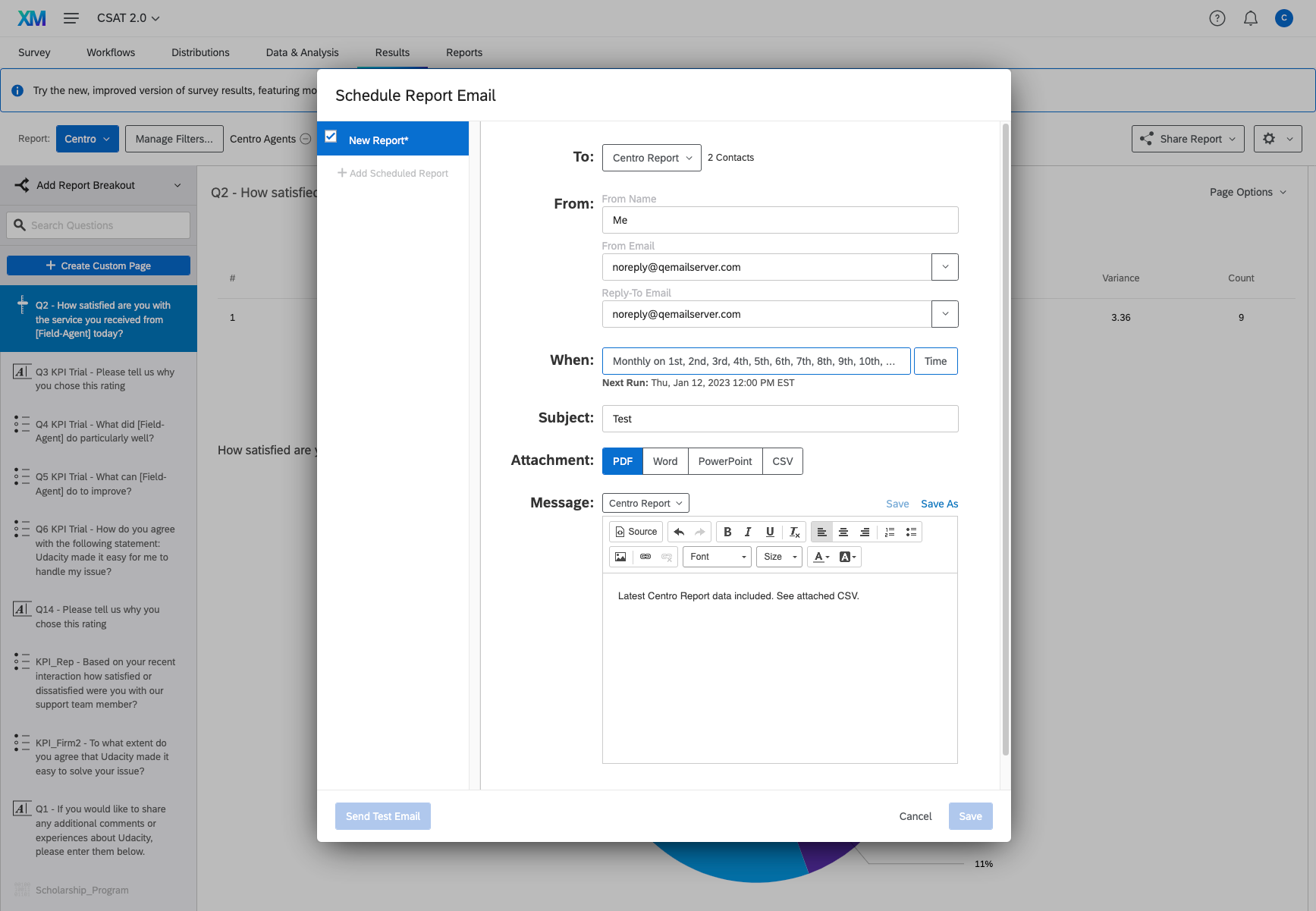
Task: Click the When schedule field
Action: (756, 361)
